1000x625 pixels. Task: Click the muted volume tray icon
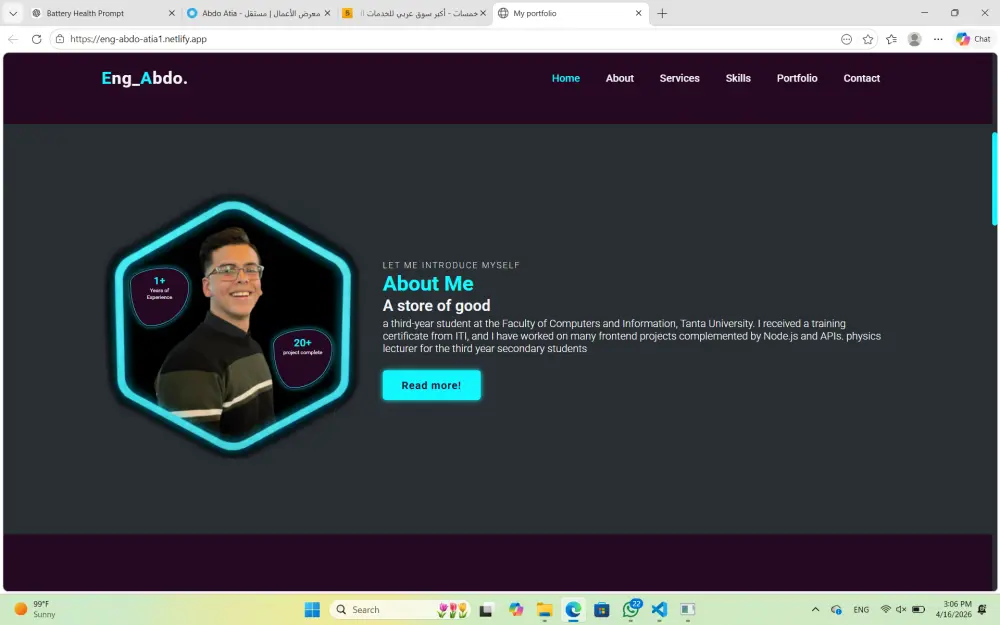click(x=901, y=610)
